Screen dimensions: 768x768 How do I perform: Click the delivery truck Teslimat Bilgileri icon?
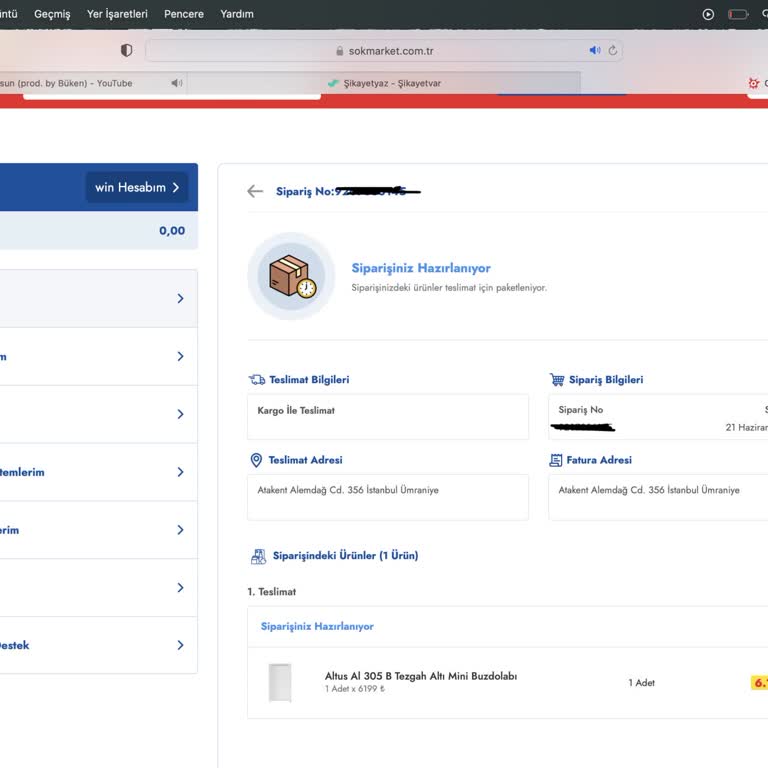(257, 380)
